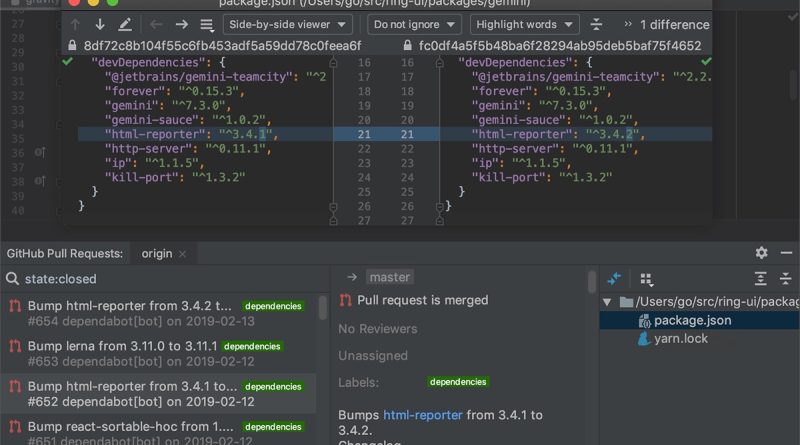This screenshot has width=800, height=445.
Task: Click dependencies label on Bump lerna PR
Action: pyautogui.click(x=252, y=347)
